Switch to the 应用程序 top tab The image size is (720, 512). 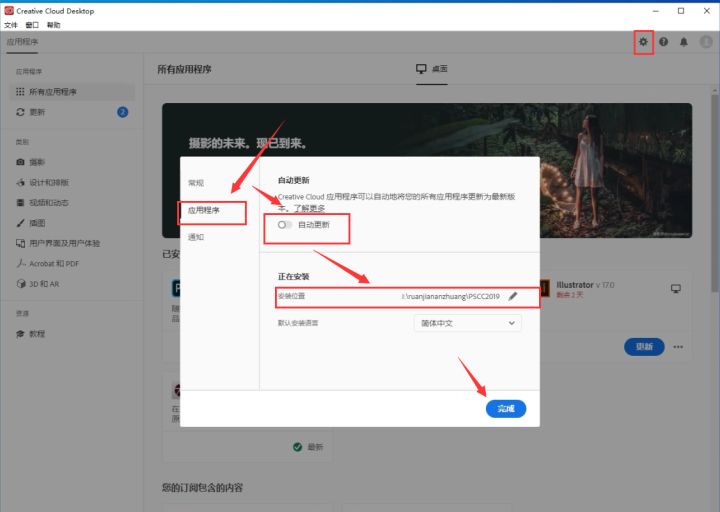(22, 42)
